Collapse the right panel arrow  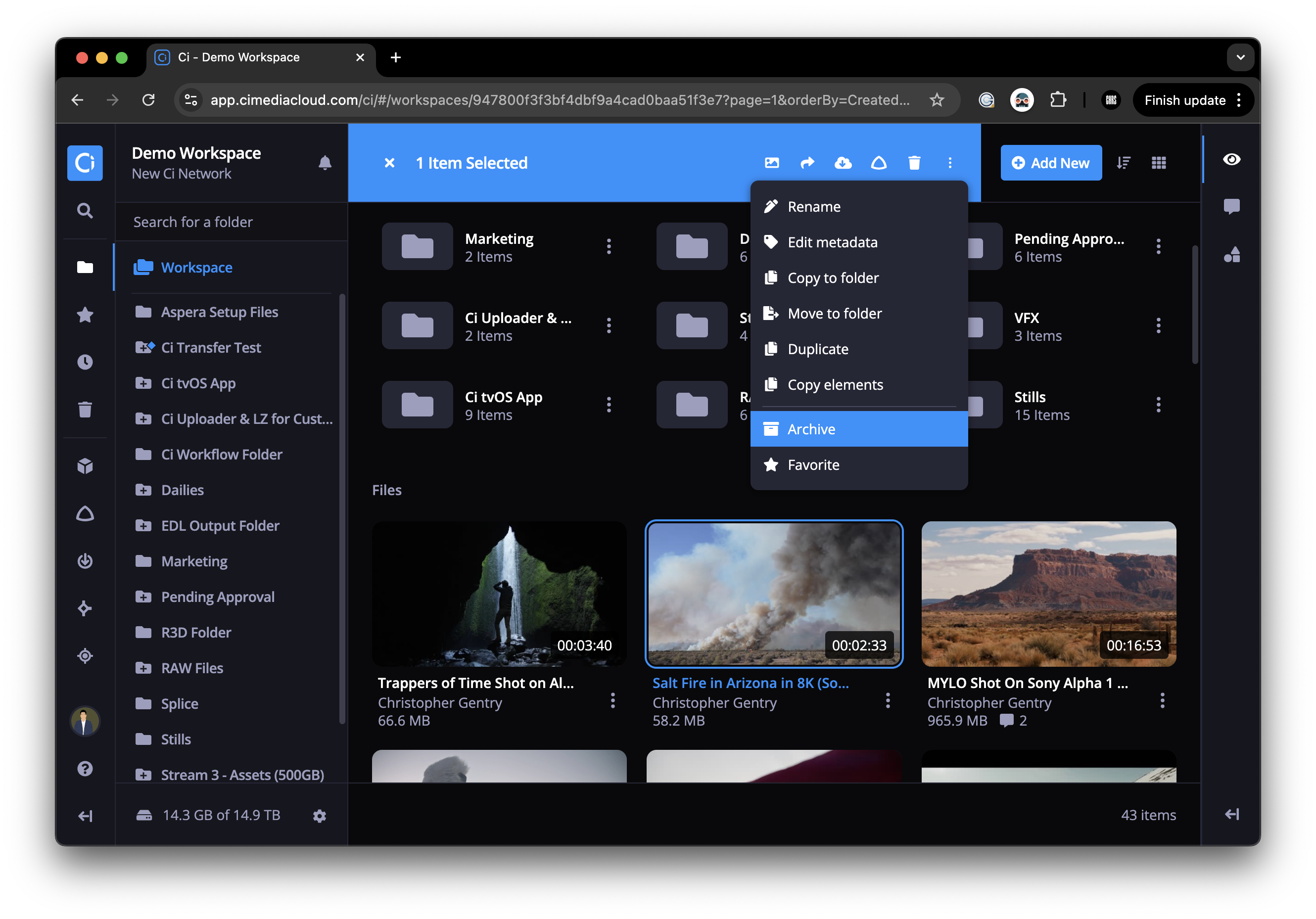coord(1232,814)
